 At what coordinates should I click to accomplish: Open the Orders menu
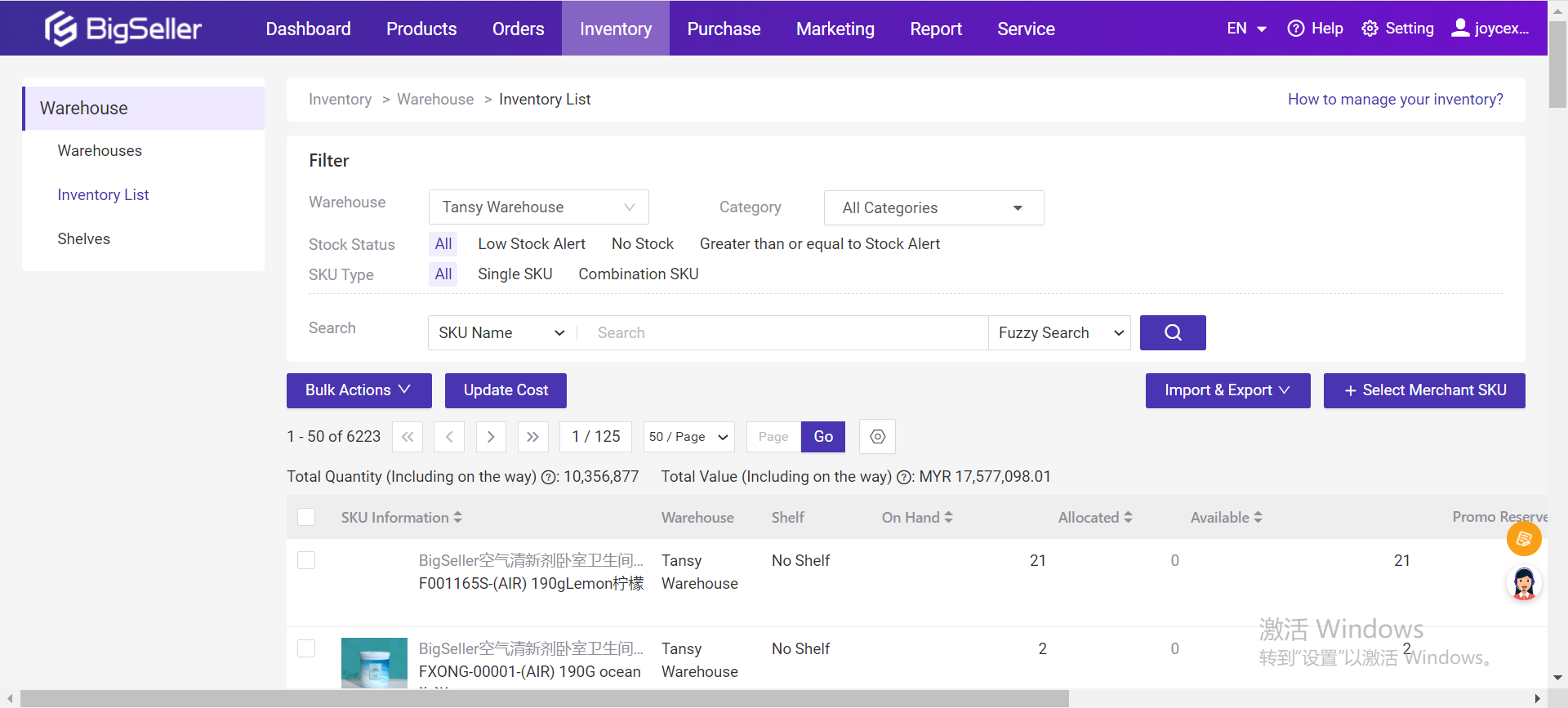518,29
